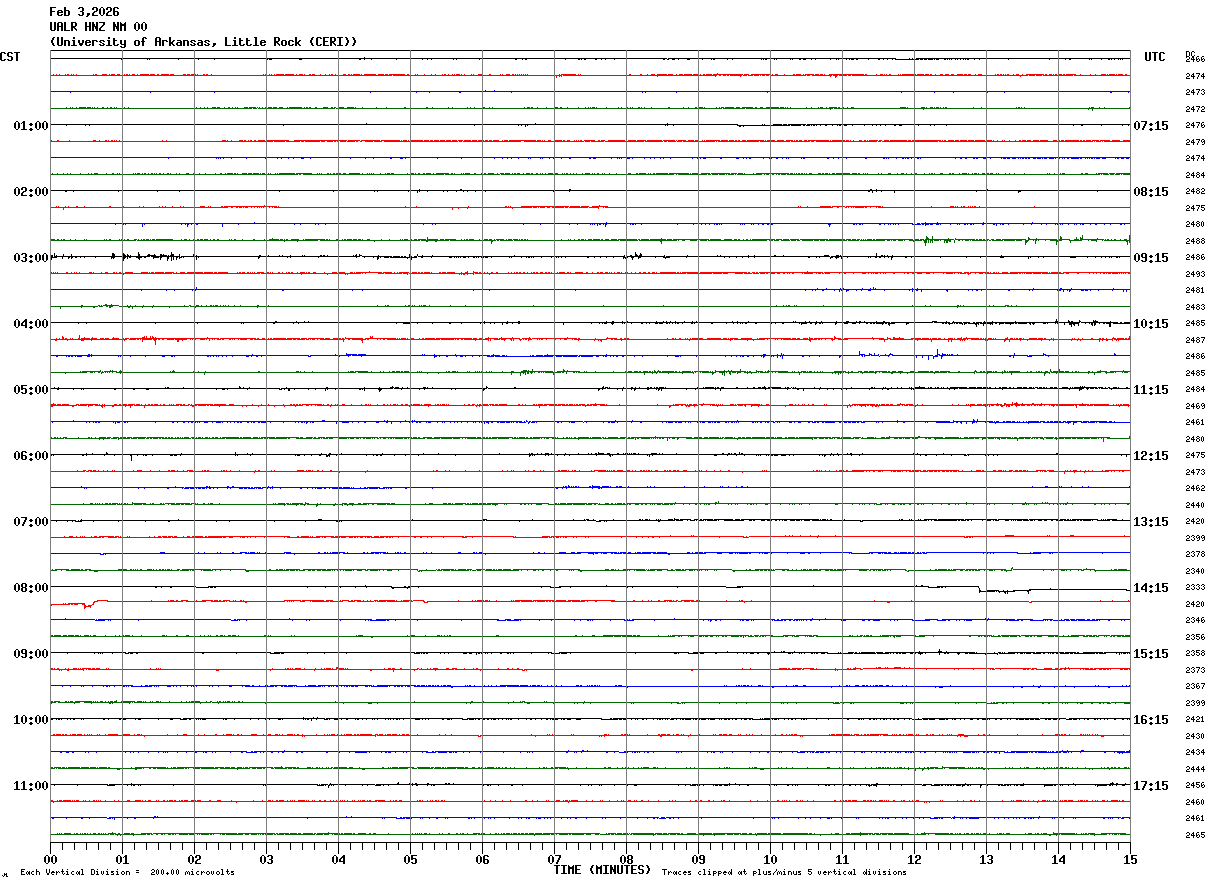Click the 08:15 UTC time label
Screen dimensions: 1210x886
pos(1151,192)
